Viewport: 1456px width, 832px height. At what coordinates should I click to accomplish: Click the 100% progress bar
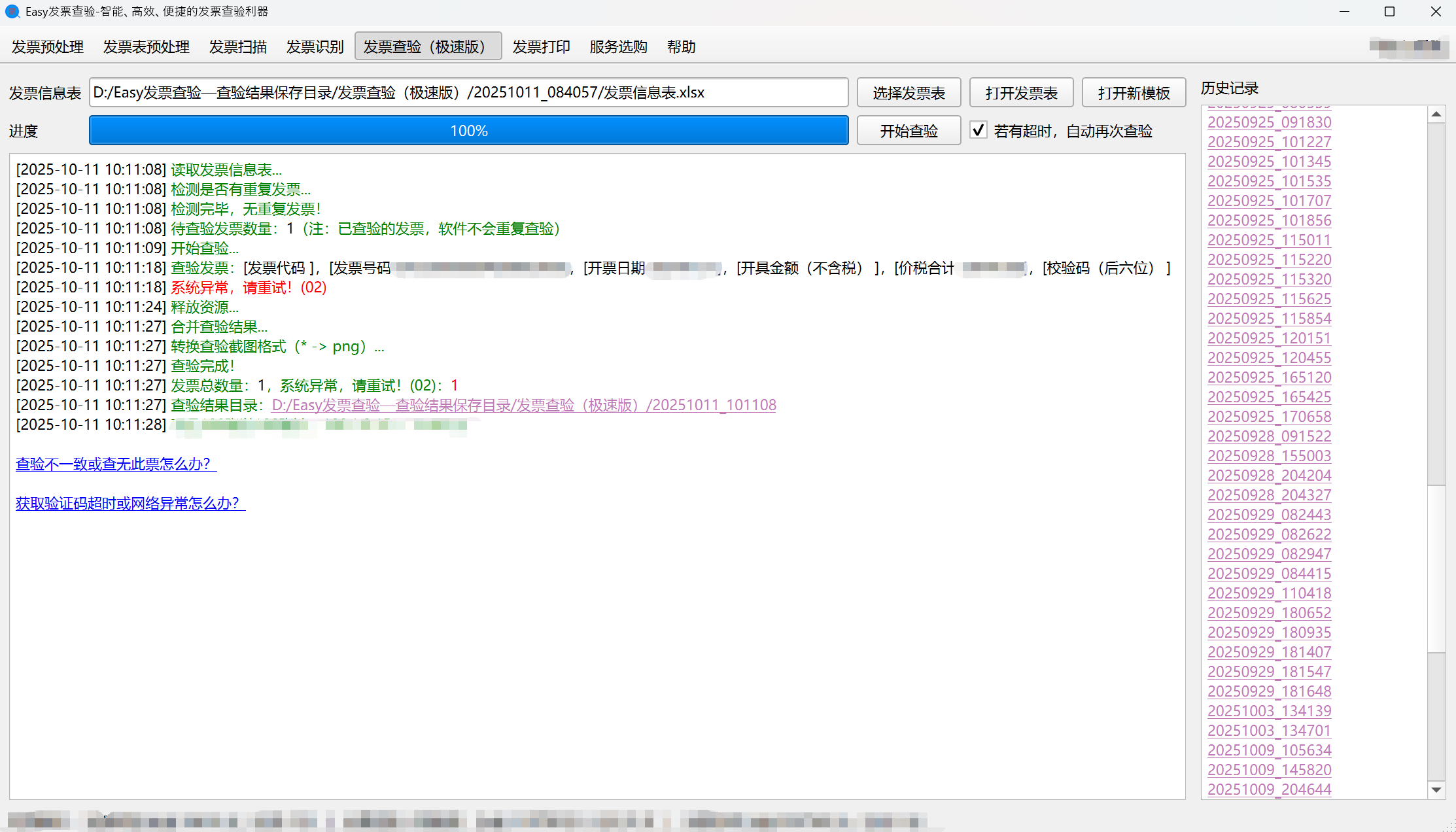pos(468,130)
